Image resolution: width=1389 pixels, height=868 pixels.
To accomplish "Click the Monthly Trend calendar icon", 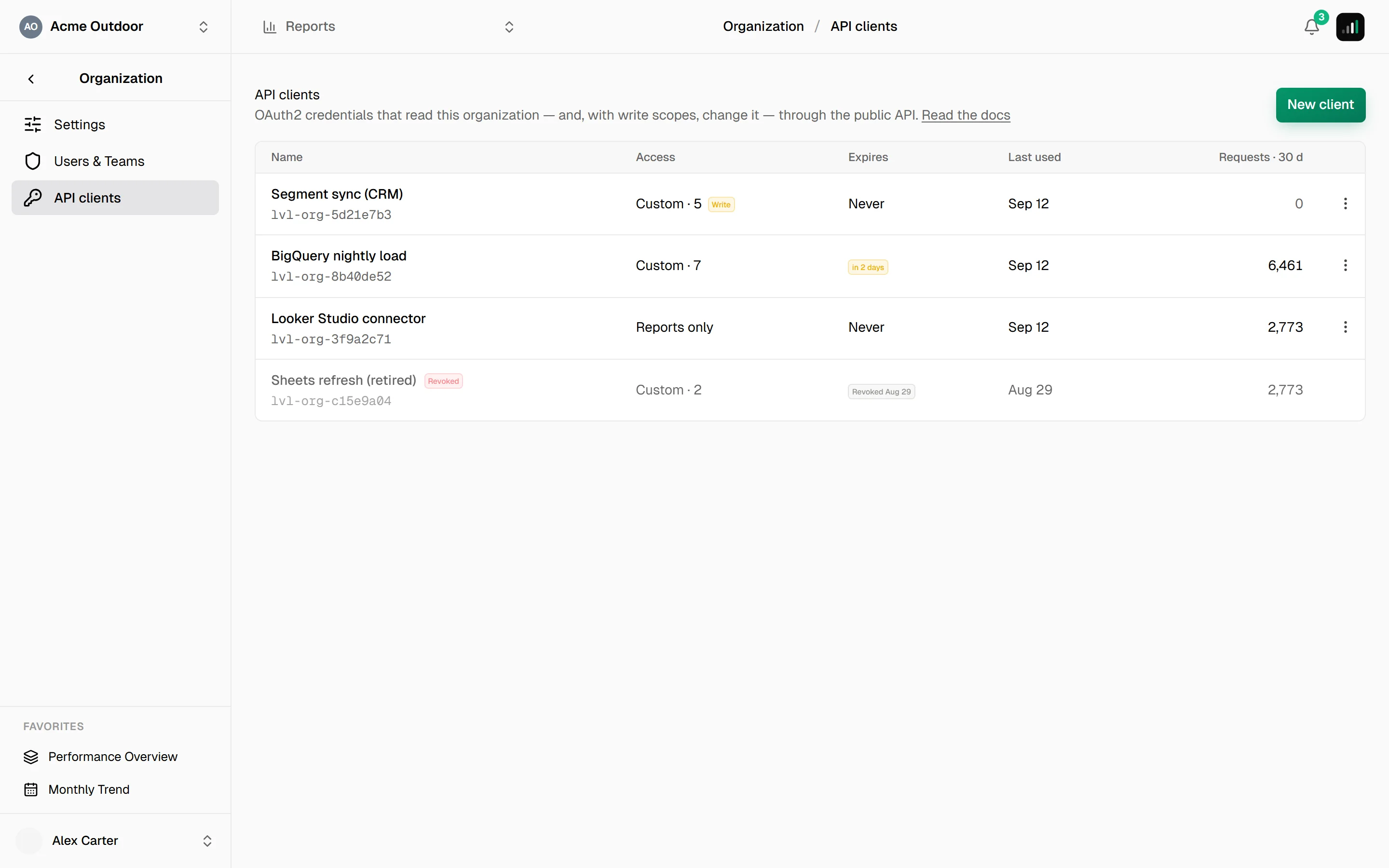I will tap(31, 790).
